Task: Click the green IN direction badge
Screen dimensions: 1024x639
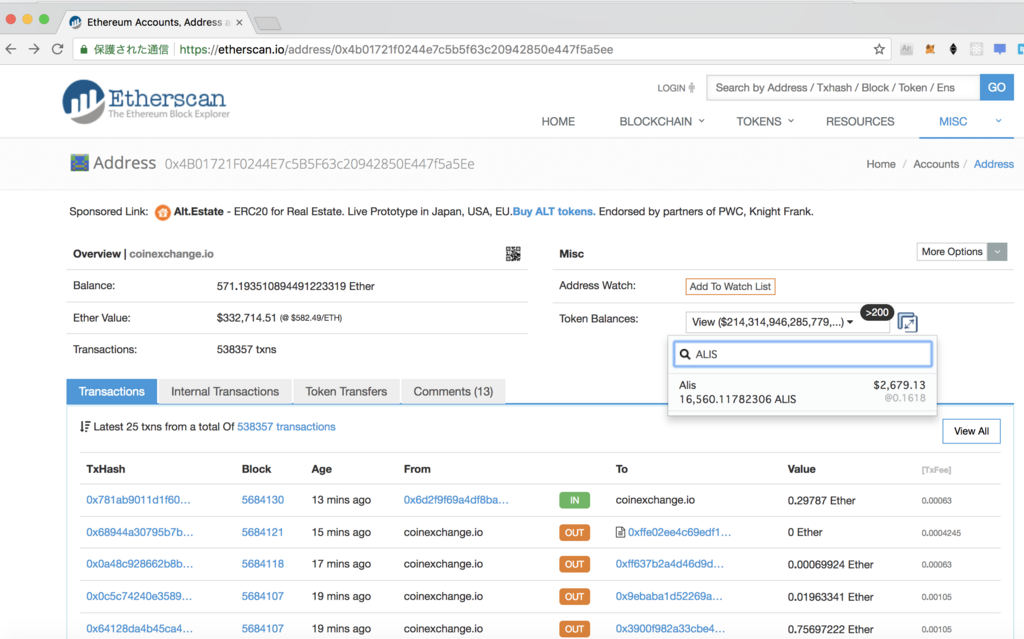Action: [575, 500]
